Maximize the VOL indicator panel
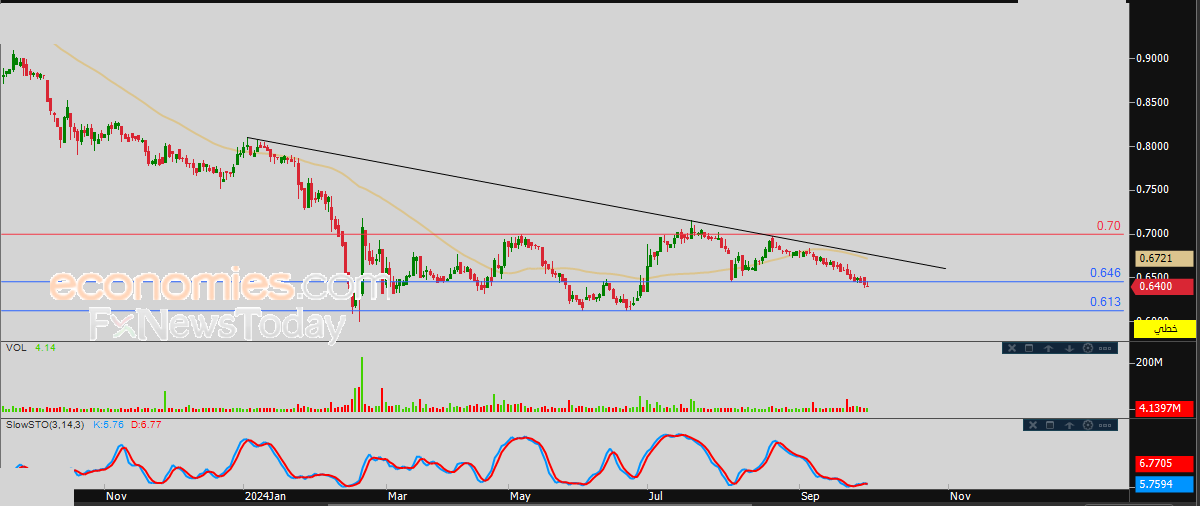The image size is (1200, 506). tap(1029, 348)
